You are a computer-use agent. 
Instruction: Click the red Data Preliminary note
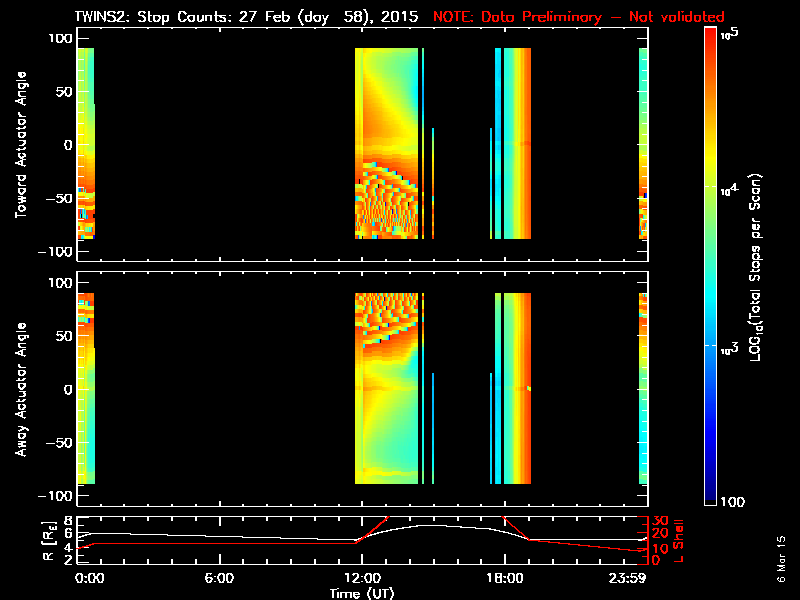(578, 17)
